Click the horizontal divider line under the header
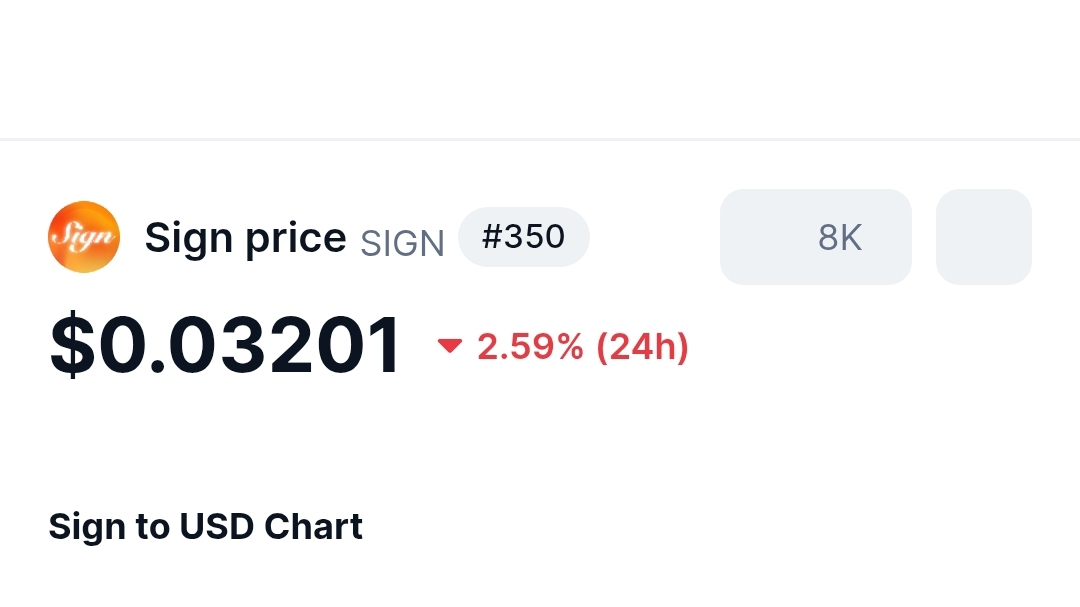1080x607 pixels. point(540,139)
